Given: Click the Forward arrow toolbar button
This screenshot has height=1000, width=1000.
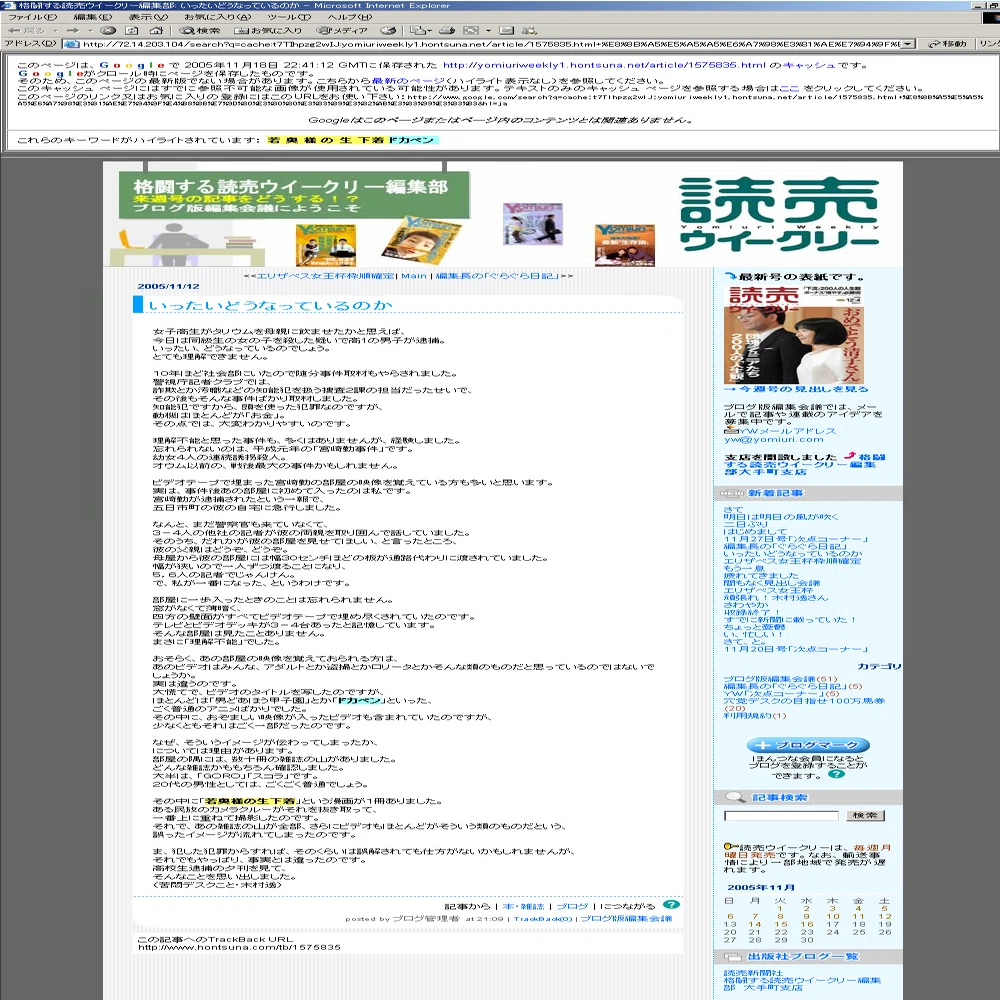Looking at the screenshot, I should tap(73, 30).
